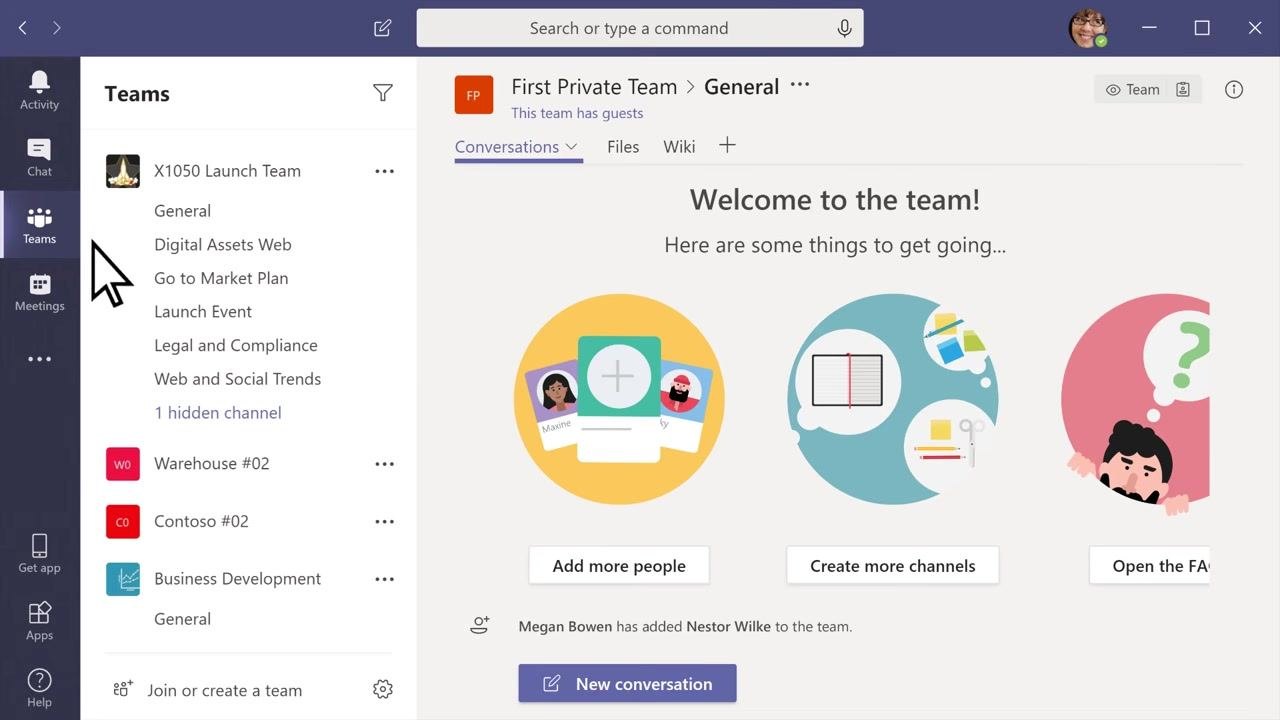1280x720 pixels.
Task: Open the Launch Event channel
Action: tap(203, 312)
